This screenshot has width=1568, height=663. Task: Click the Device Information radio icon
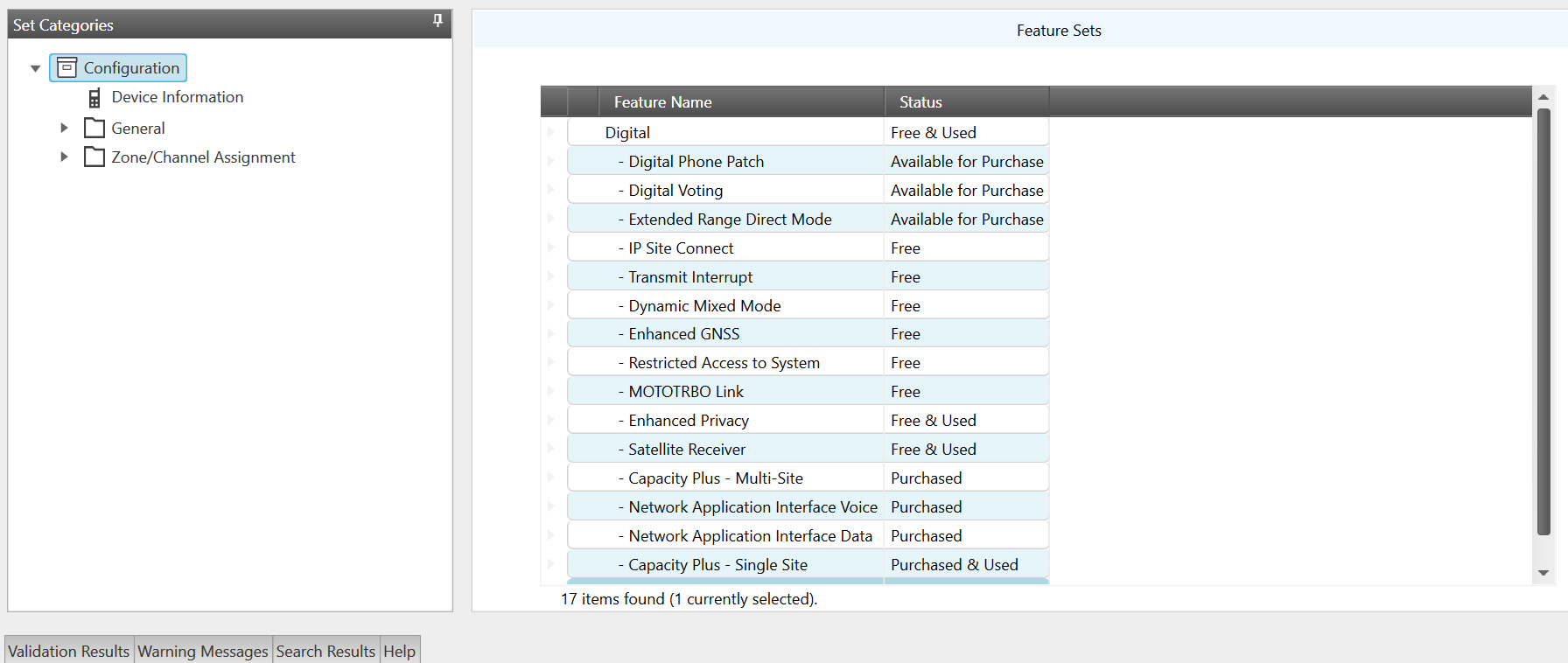pyautogui.click(x=94, y=98)
